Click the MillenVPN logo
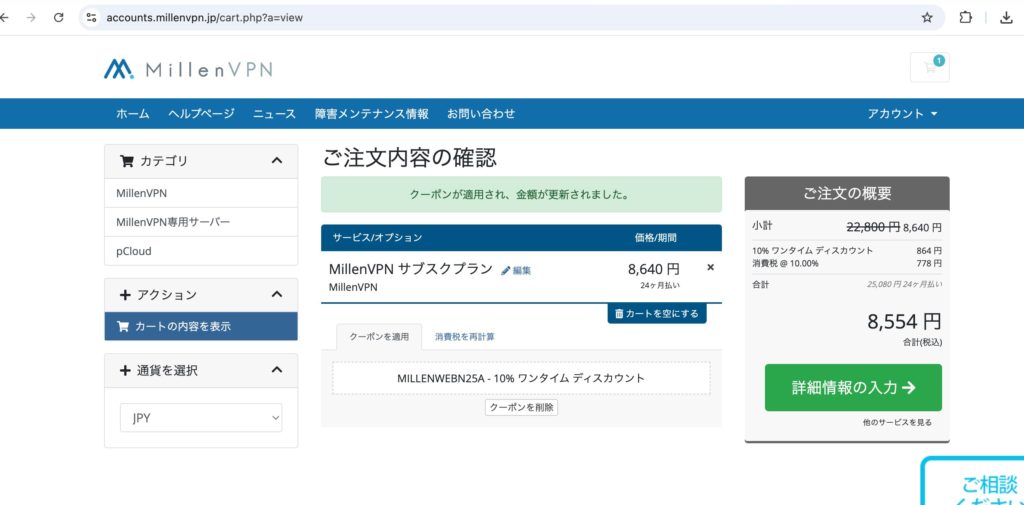Screen dimensions: 1024x505 [188, 69]
